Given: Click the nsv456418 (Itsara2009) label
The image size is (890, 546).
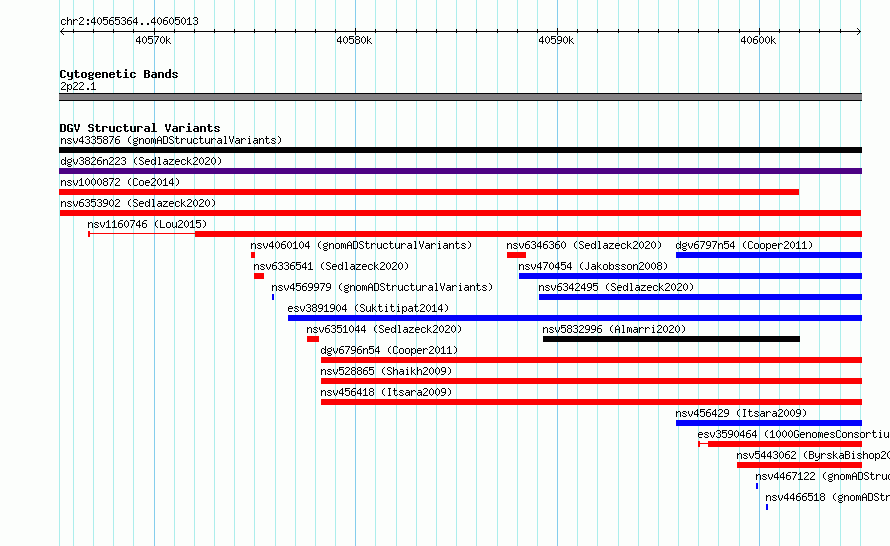Looking at the screenshot, I should pyautogui.click(x=386, y=392).
